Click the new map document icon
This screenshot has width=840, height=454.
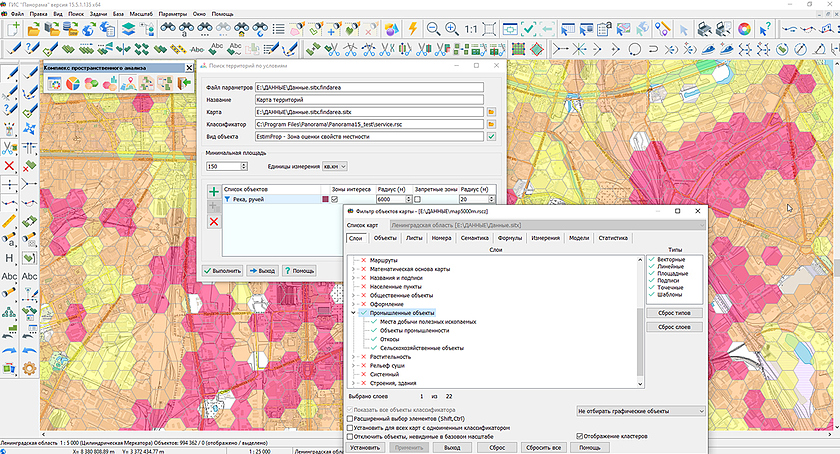pos(12,30)
